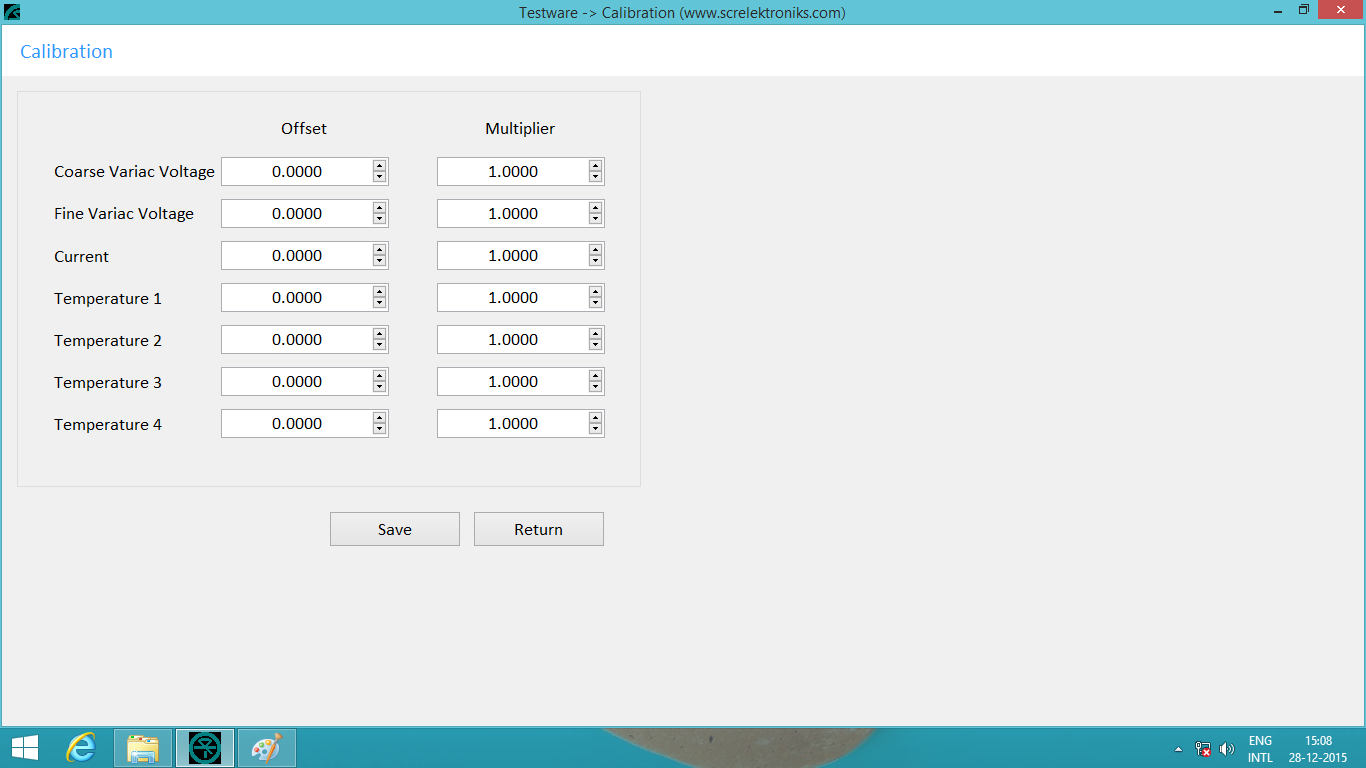Click the Windows Start button
The width and height of the screenshot is (1366, 768).
25,748
